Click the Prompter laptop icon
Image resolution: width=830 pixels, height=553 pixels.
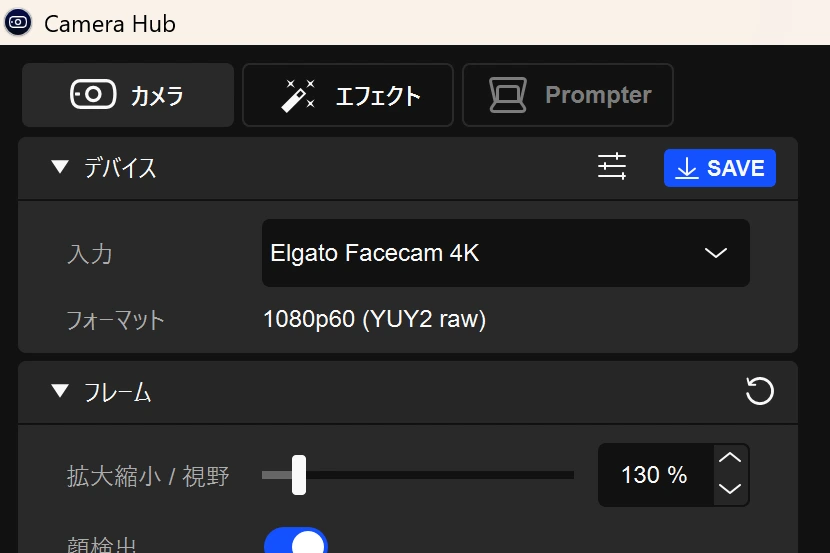point(508,95)
